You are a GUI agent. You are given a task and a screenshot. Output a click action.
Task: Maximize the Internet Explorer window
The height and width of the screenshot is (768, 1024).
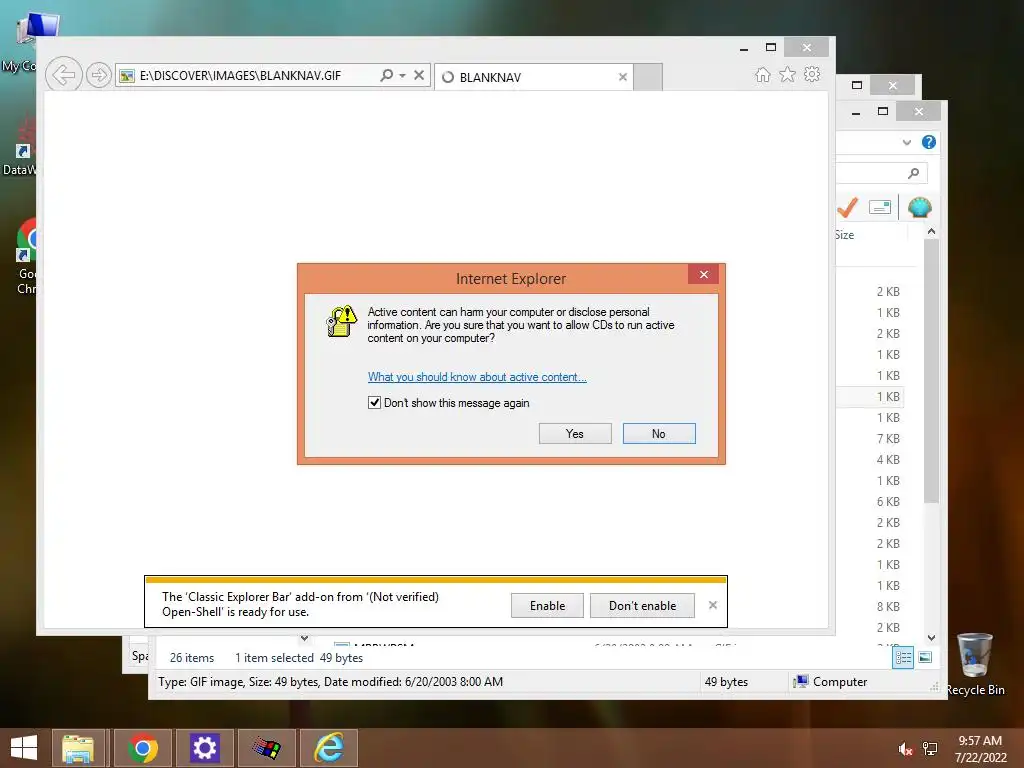click(x=771, y=47)
